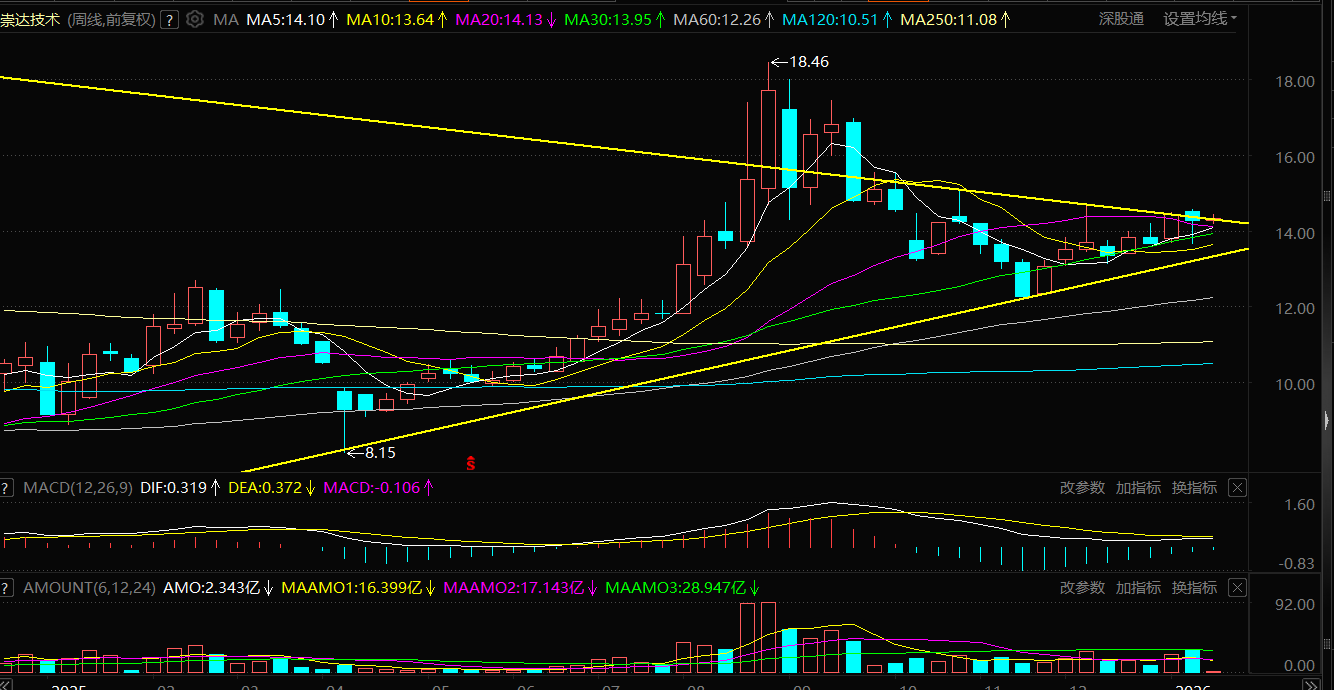Click the 0.00 amount axis label
This screenshot has height=690, width=1334.
[x=1299, y=666]
